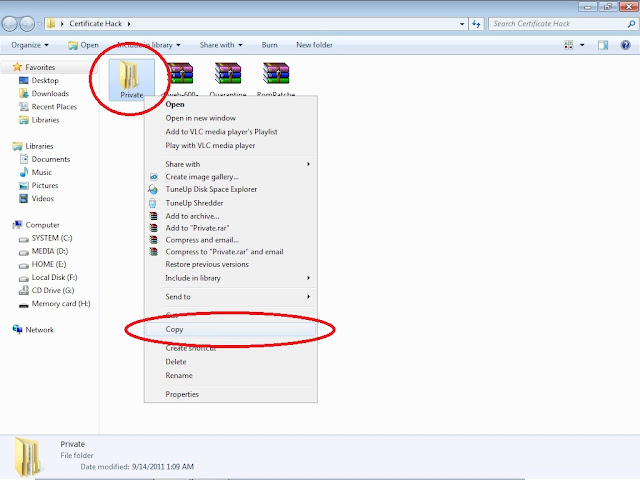Click the Forward navigation arrow button
This screenshot has width=640, height=480.
coord(27,24)
